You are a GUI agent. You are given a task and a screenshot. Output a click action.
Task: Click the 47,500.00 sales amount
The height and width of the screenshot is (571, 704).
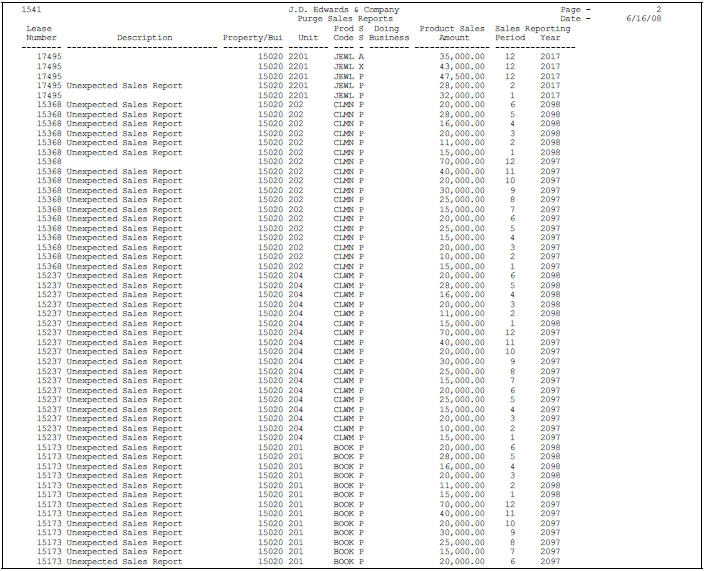click(462, 76)
